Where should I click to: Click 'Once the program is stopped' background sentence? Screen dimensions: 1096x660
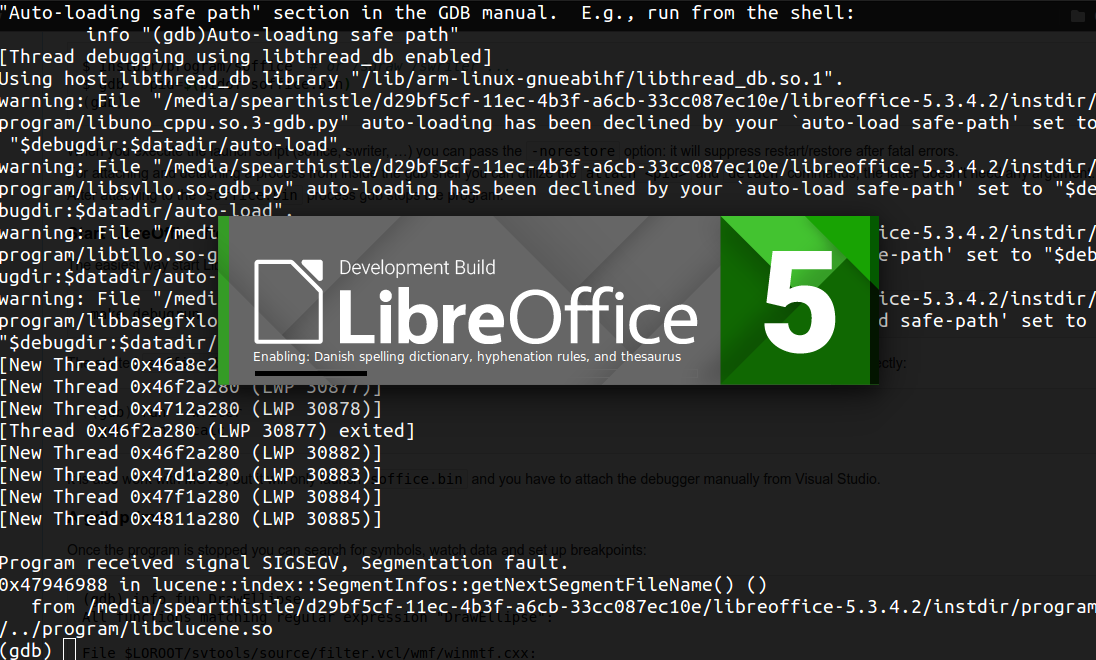click(356, 550)
